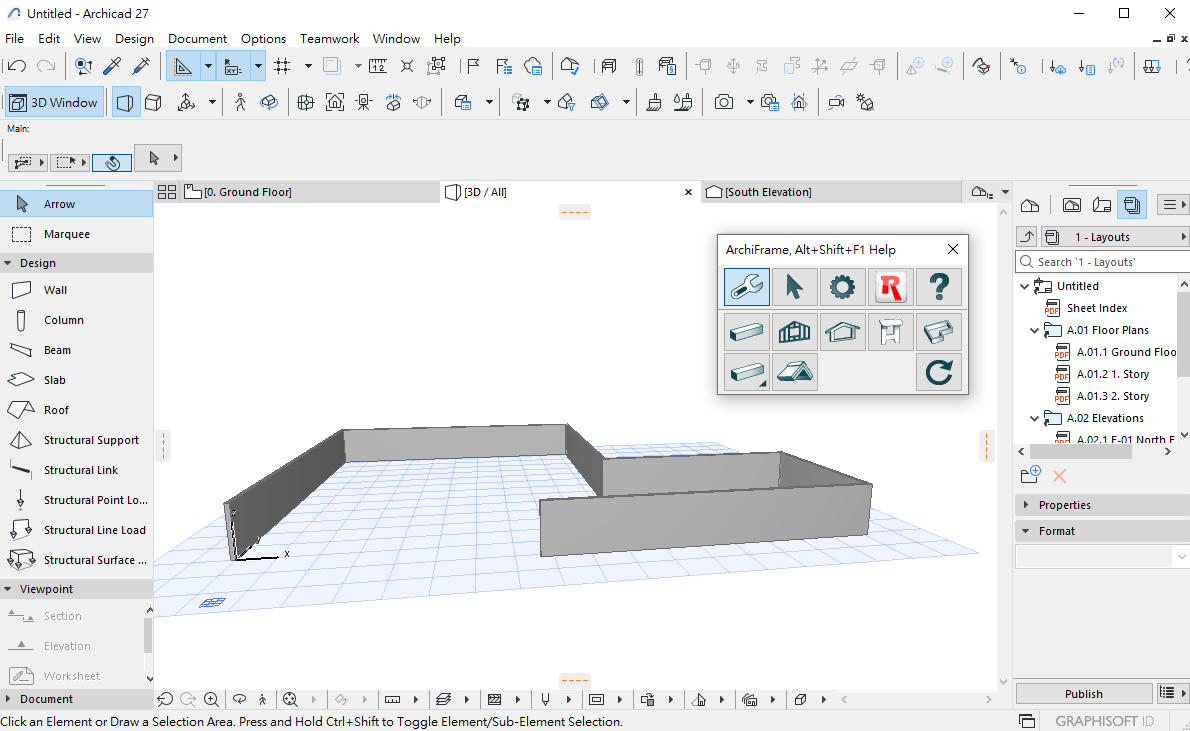Toggle the ArchiFrame wrench tool button
This screenshot has width=1190, height=731.
(747, 287)
